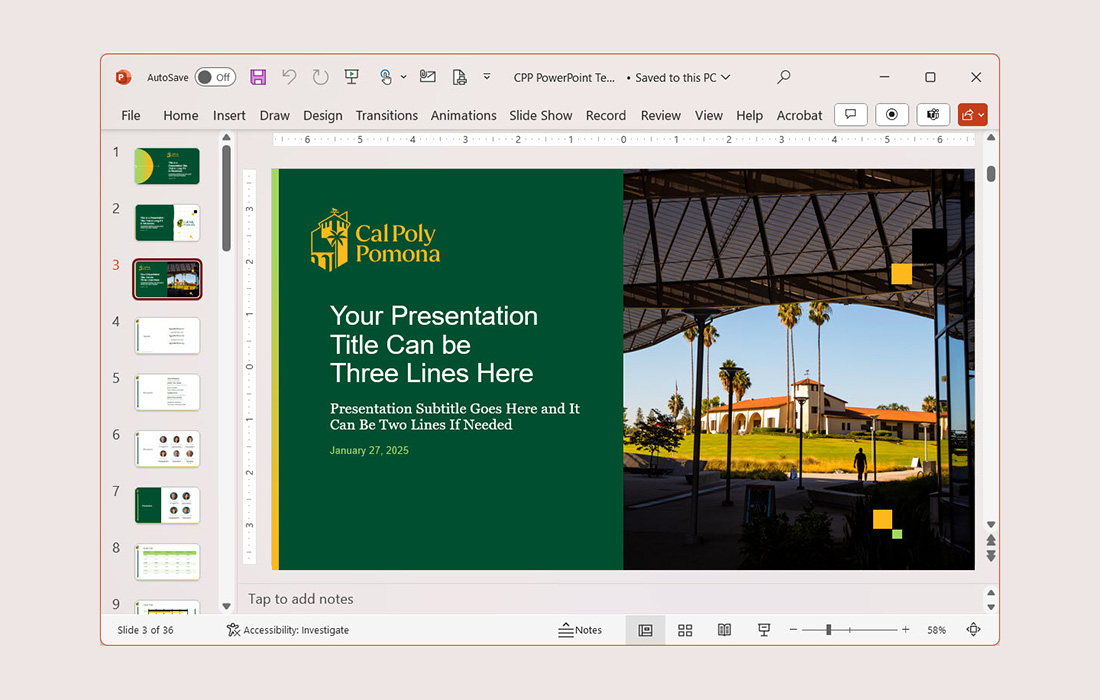This screenshot has height=700, width=1100.
Task: Fit slide to current window
Action: point(973,630)
